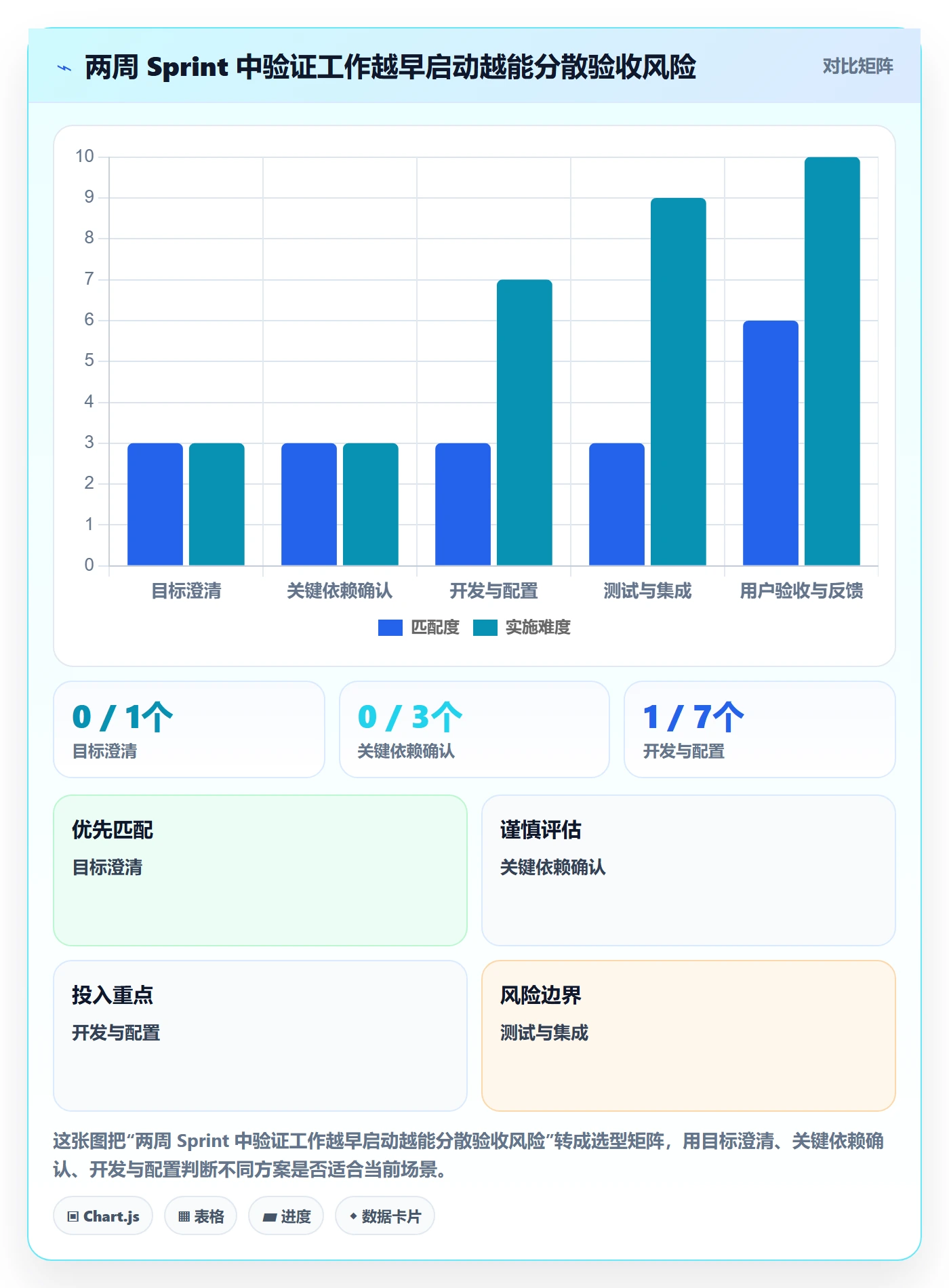Click the square icon in the Chart.js tag

[x=73, y=1216]
